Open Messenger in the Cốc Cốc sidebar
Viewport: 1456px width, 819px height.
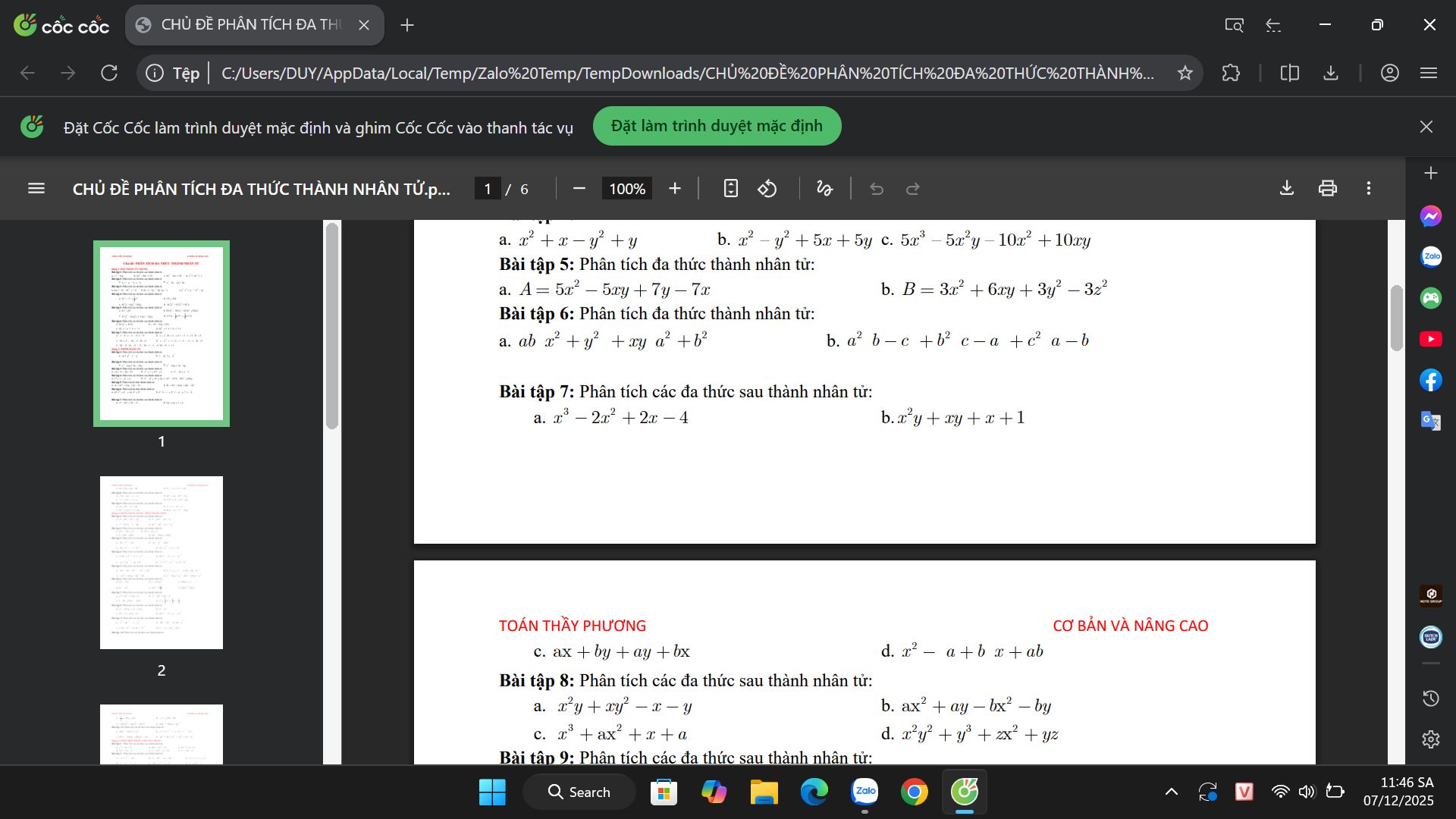click(x=1430, y=217)
